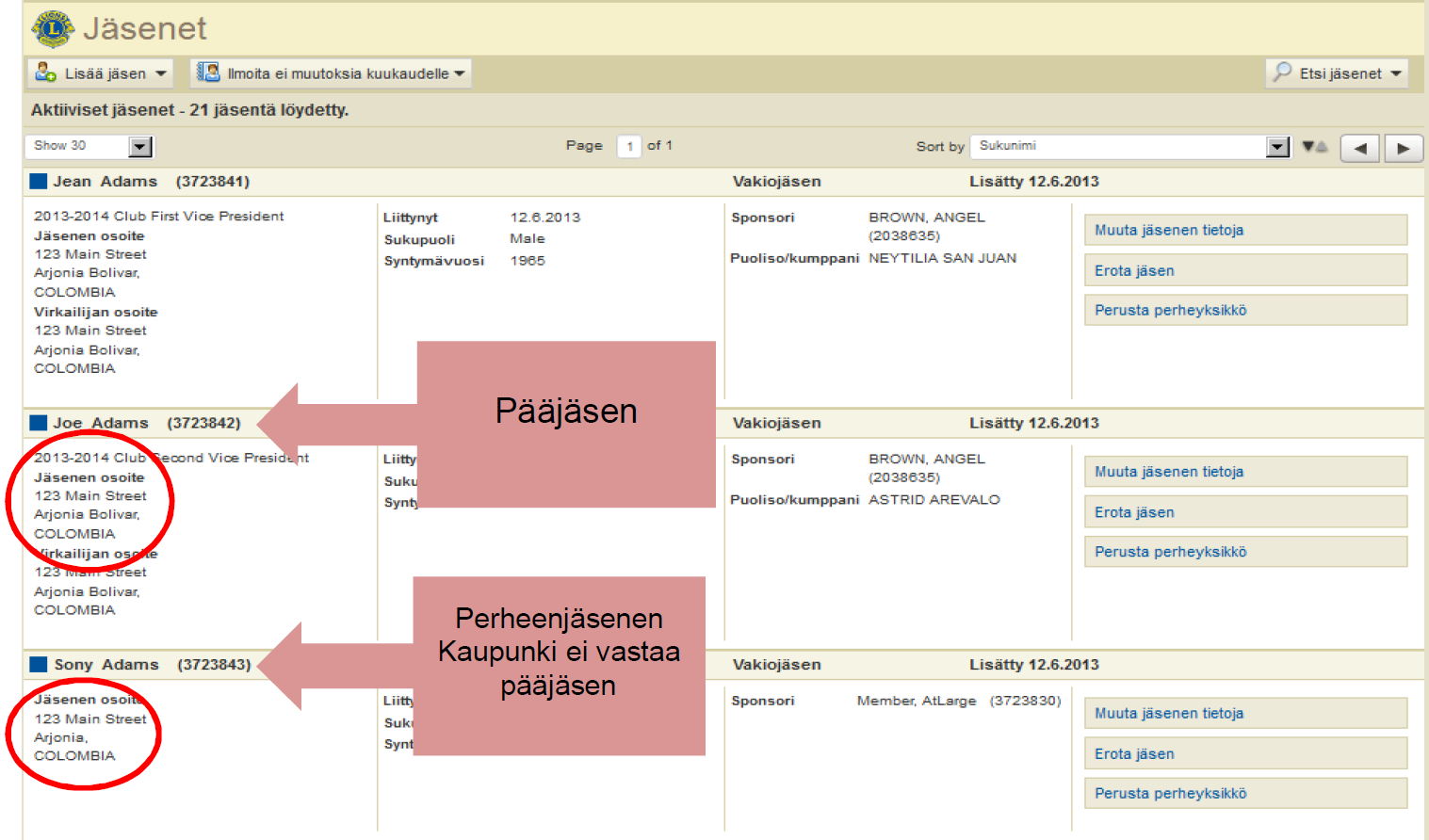Click spouse name ASTRID AREVALO
The width and height of the screenshot is (1429, 840).
point(934,500)
